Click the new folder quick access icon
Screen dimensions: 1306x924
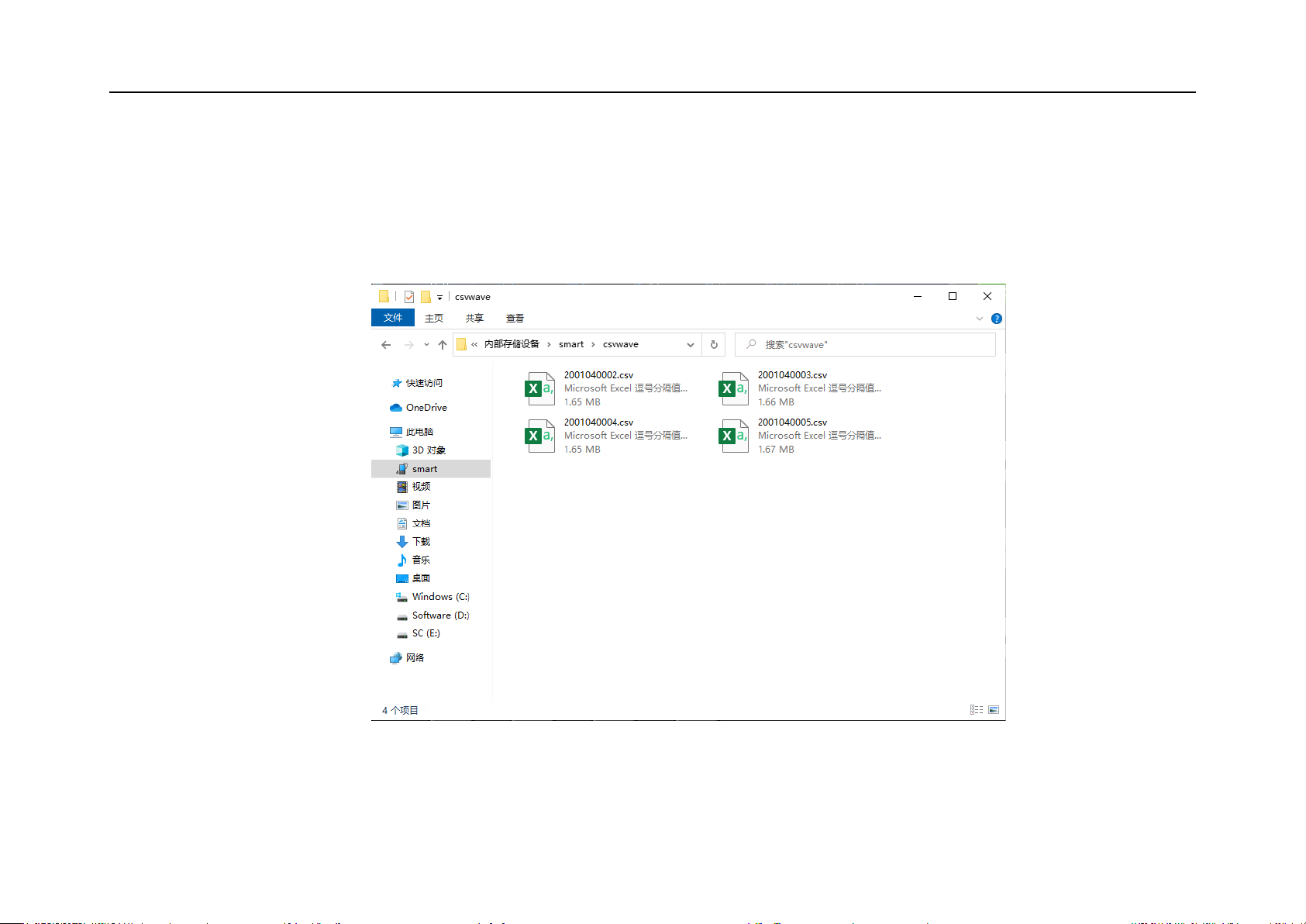426,297
